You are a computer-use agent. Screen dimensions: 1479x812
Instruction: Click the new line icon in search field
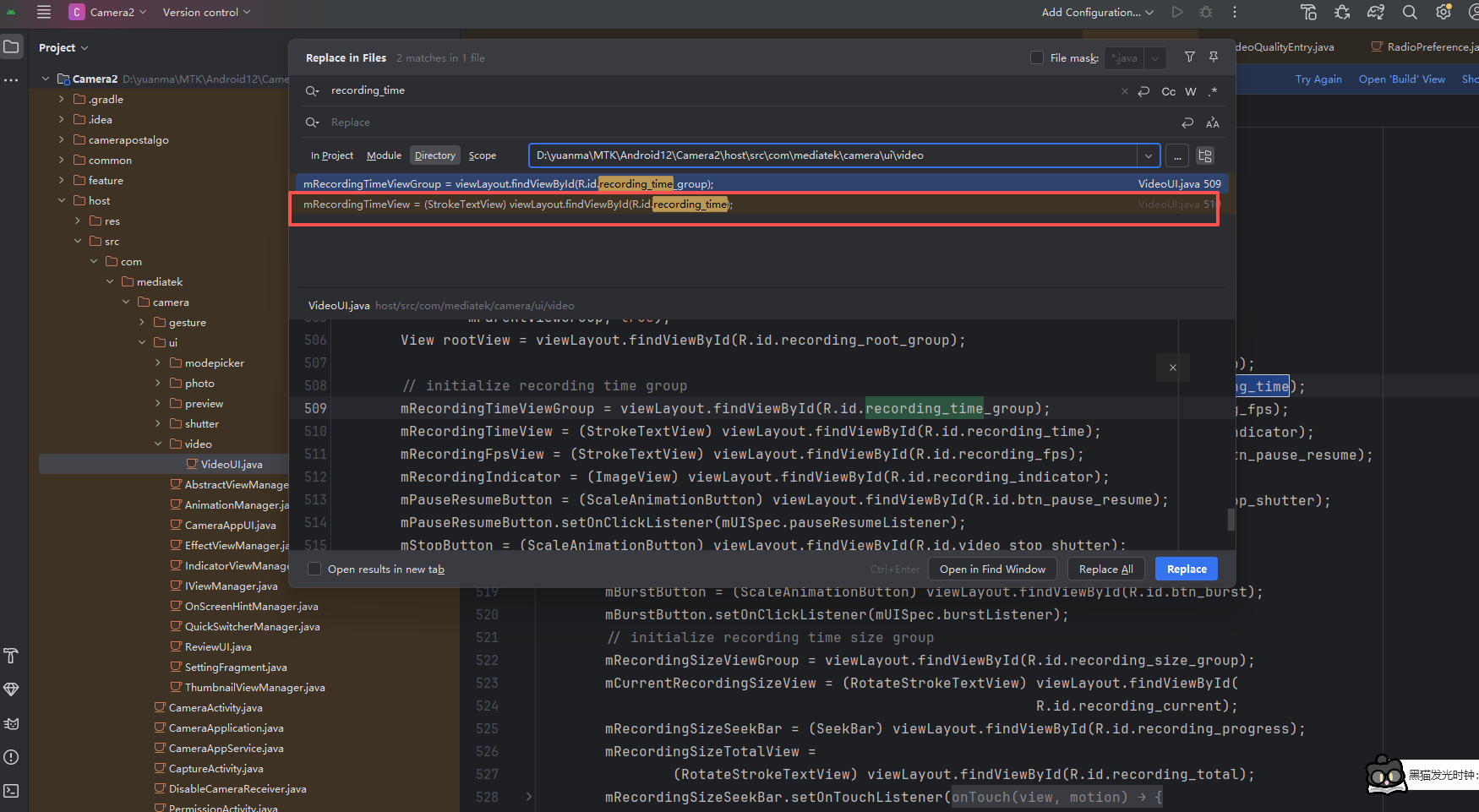click(x=1143, y=91)
